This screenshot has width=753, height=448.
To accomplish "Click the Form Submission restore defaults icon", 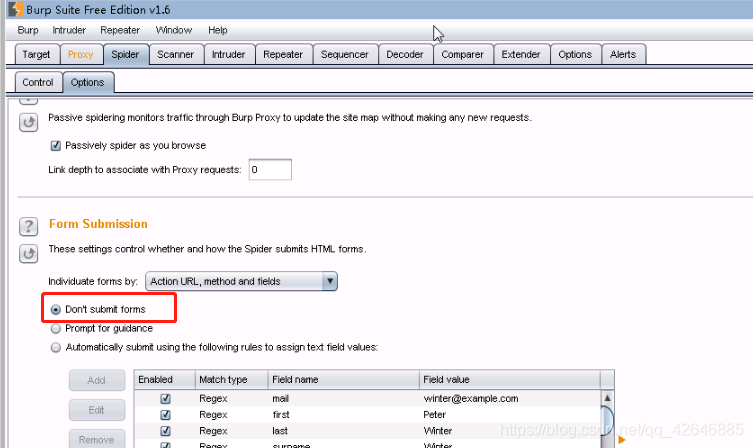I will [x=30, y=253].
